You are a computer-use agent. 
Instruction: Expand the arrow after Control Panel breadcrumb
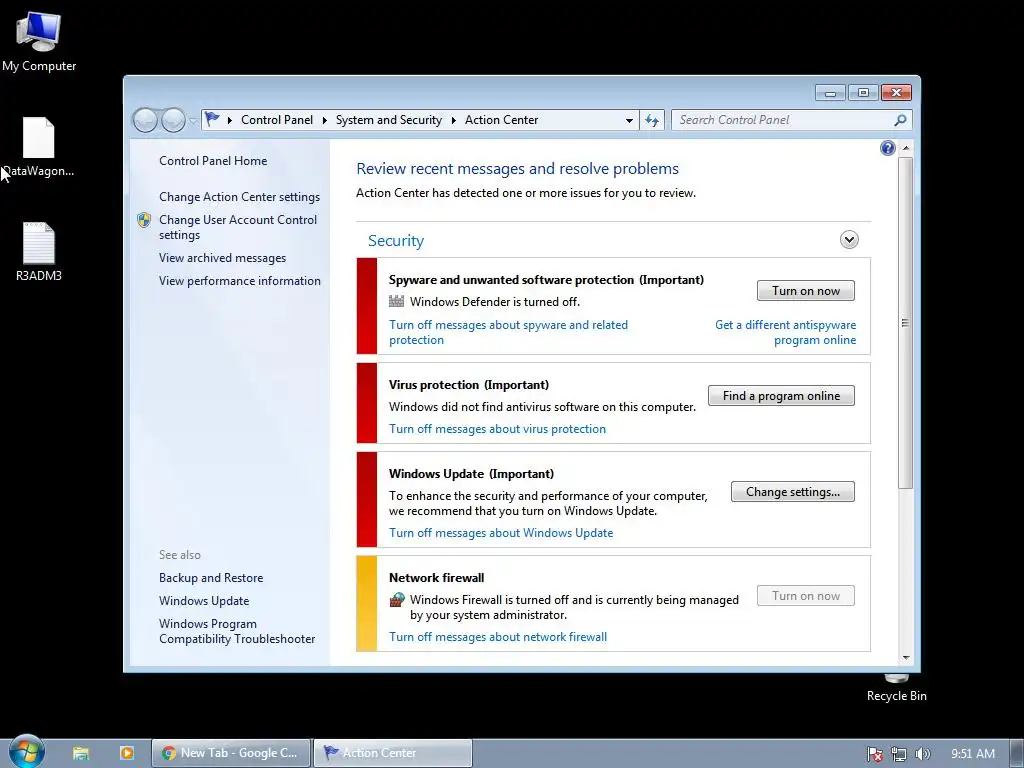(325, 120)
